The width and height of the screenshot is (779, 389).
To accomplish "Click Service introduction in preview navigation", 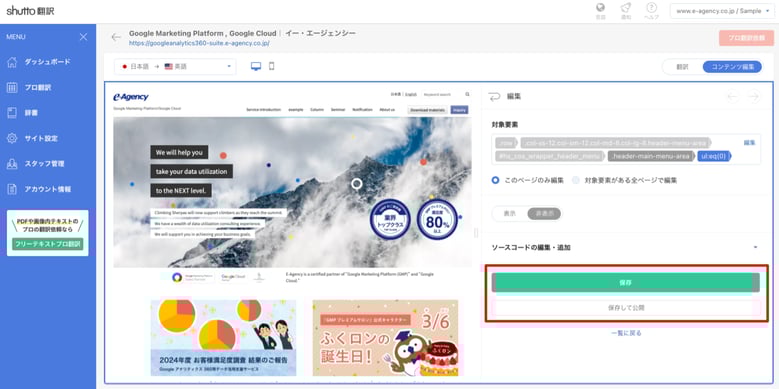I will (x=263, y=109).
